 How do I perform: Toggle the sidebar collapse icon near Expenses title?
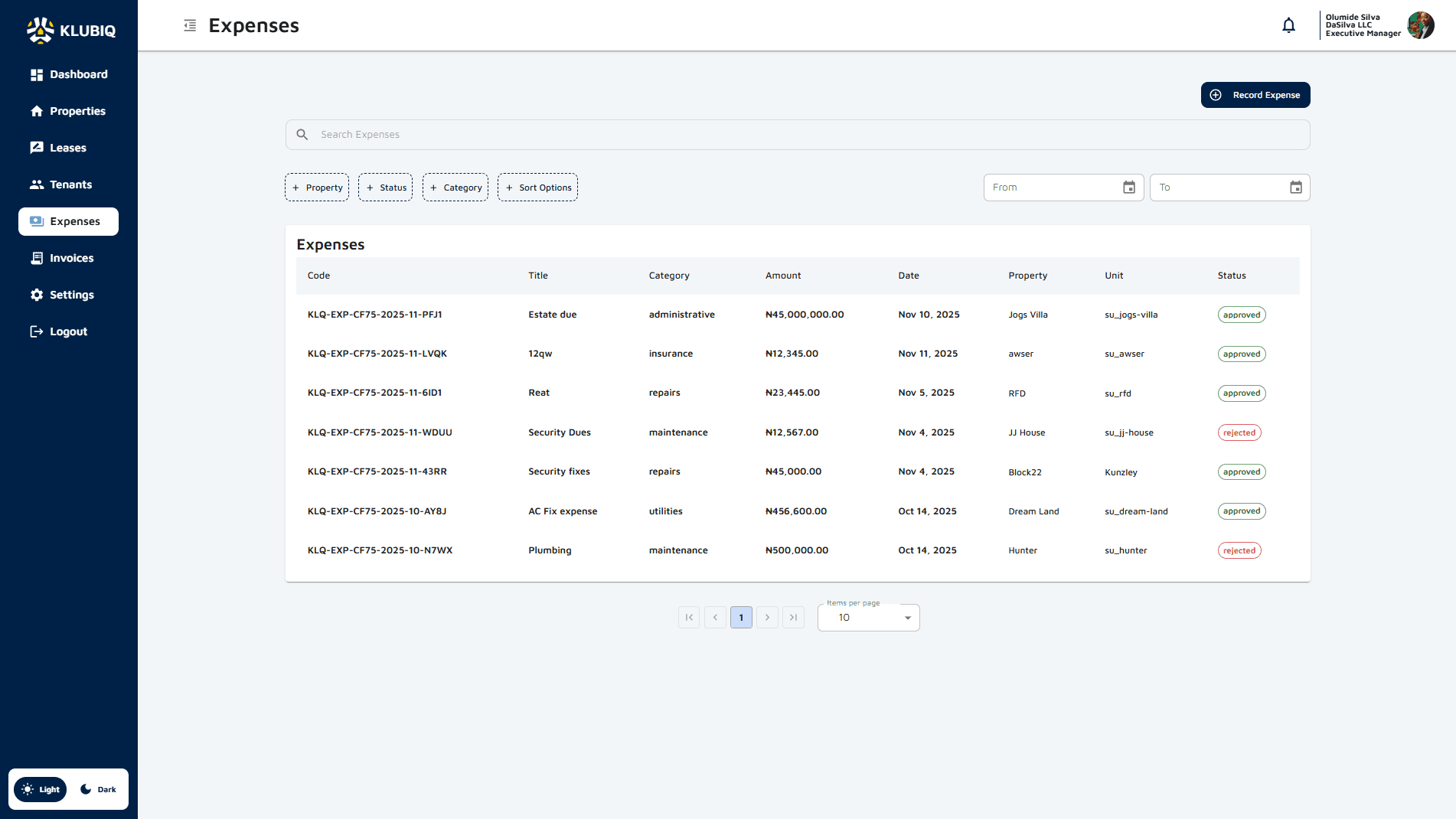point(189,24)
